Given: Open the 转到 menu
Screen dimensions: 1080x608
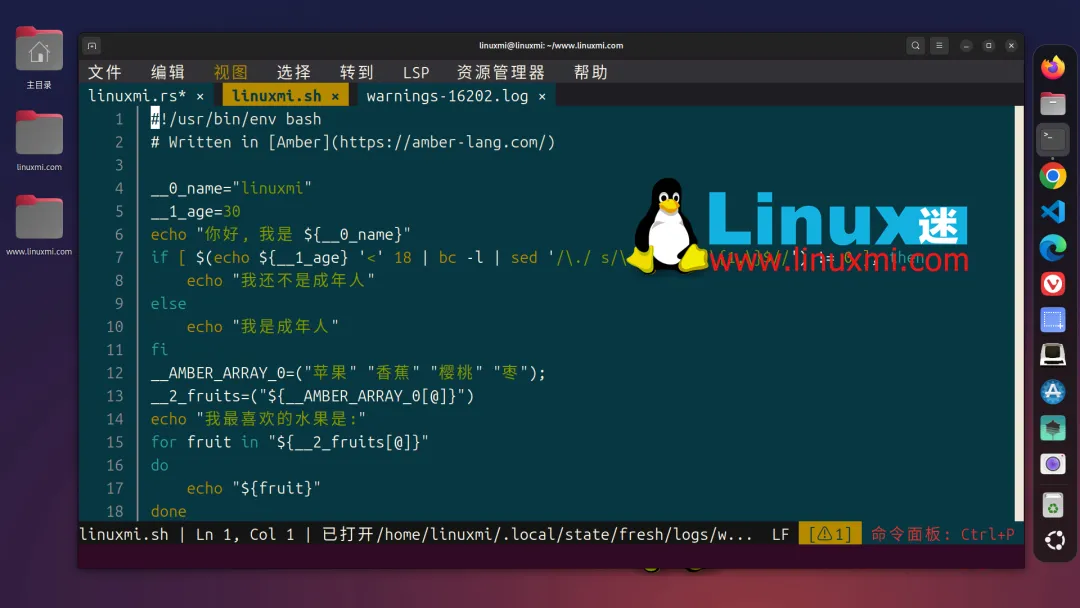Looking at the screenshot, I should [x=356, y=72].
